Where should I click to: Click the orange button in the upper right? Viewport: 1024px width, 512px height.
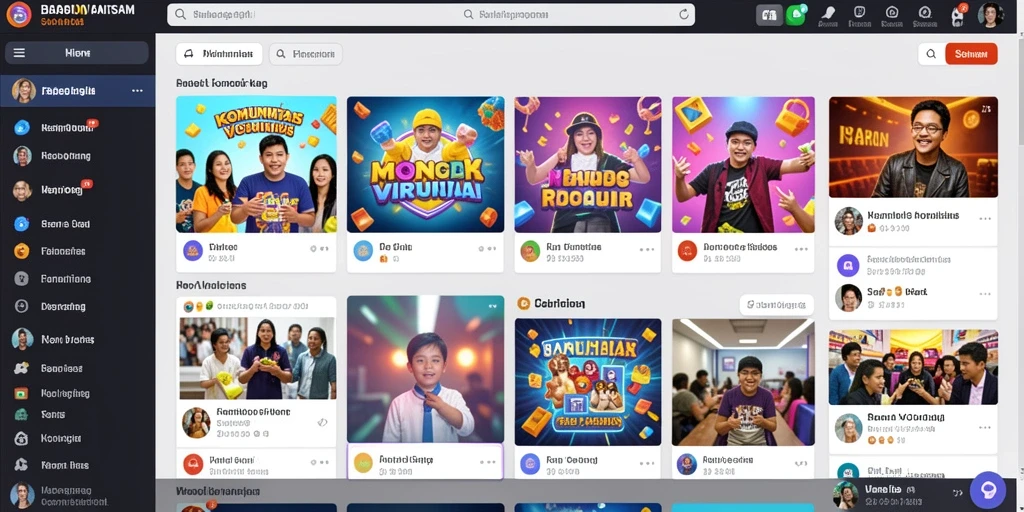point(971,54)
